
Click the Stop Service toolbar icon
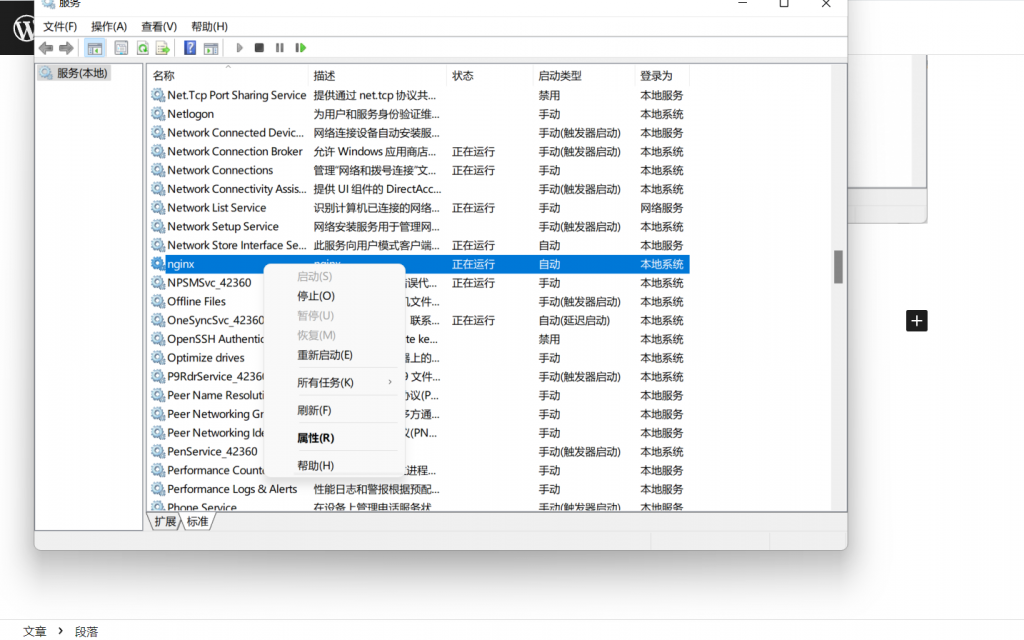pos(259,48)
